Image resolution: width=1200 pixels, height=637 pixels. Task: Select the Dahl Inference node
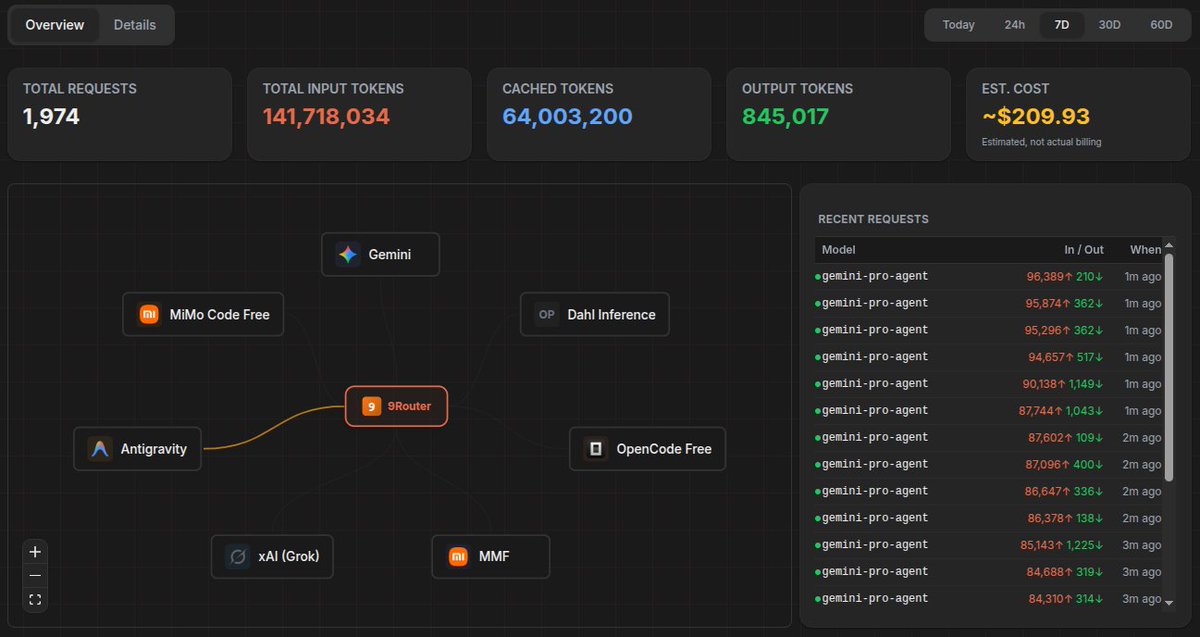pyautogui.click(x=595, y=314)
